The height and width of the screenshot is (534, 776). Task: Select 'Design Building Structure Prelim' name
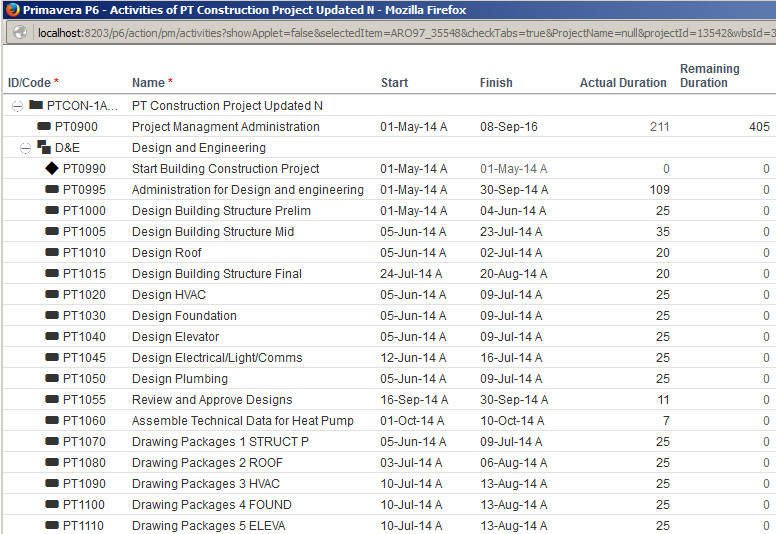(221, 211)
